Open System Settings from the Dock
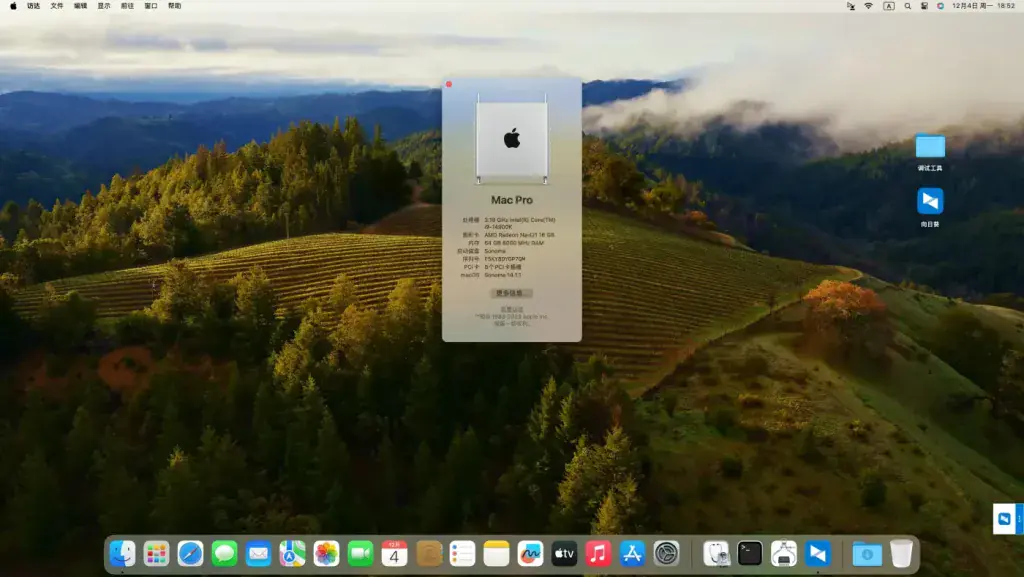This screenshot has height=577, width=1024. 666,554
